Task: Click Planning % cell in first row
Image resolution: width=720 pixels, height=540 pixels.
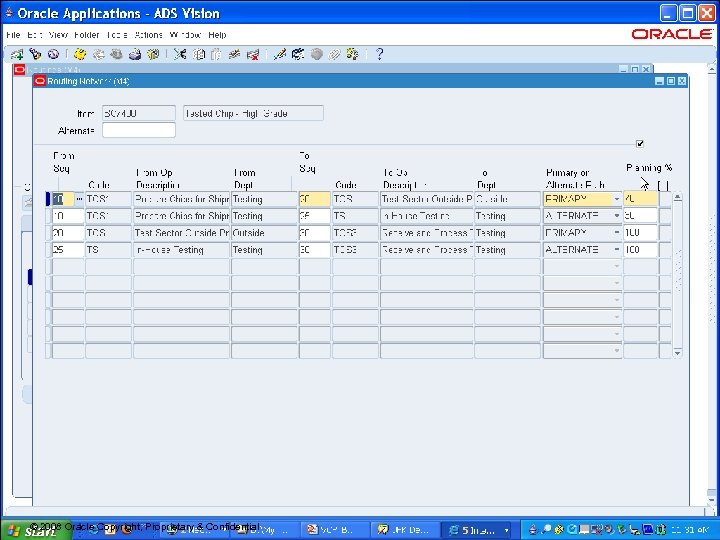Action: click(x=641, y=199)
